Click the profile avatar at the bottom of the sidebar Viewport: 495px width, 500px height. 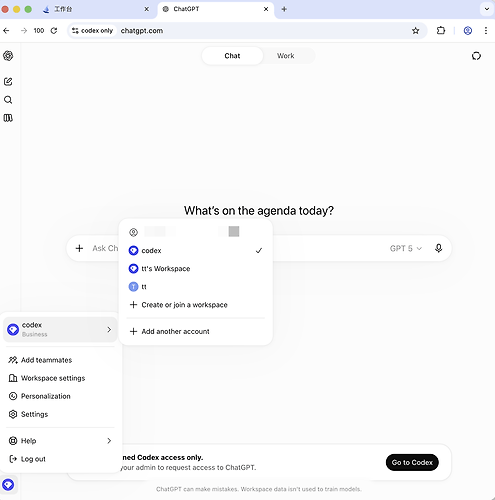[x=8, y=484]
